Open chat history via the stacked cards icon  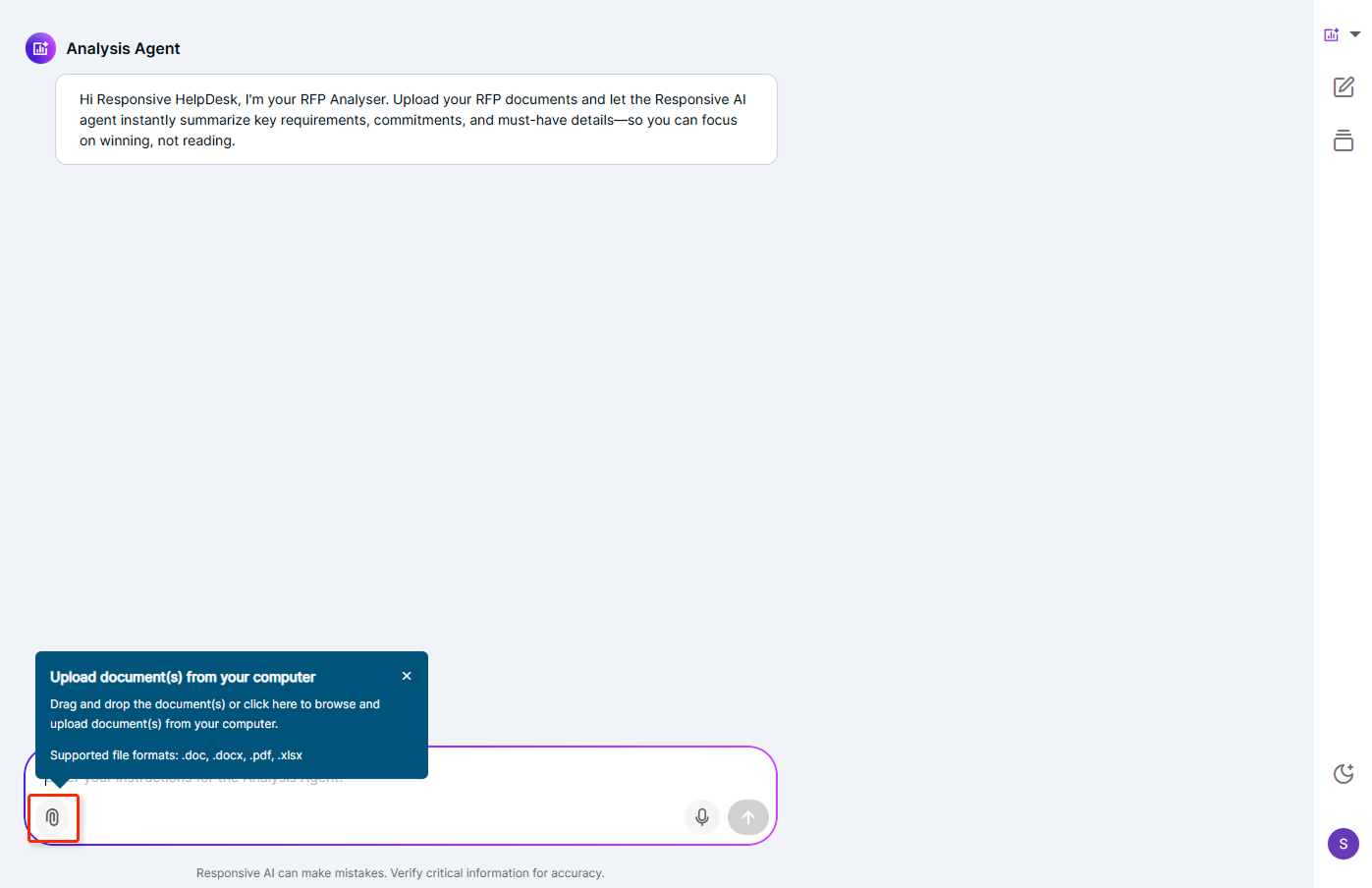[x=1344, y=140]
